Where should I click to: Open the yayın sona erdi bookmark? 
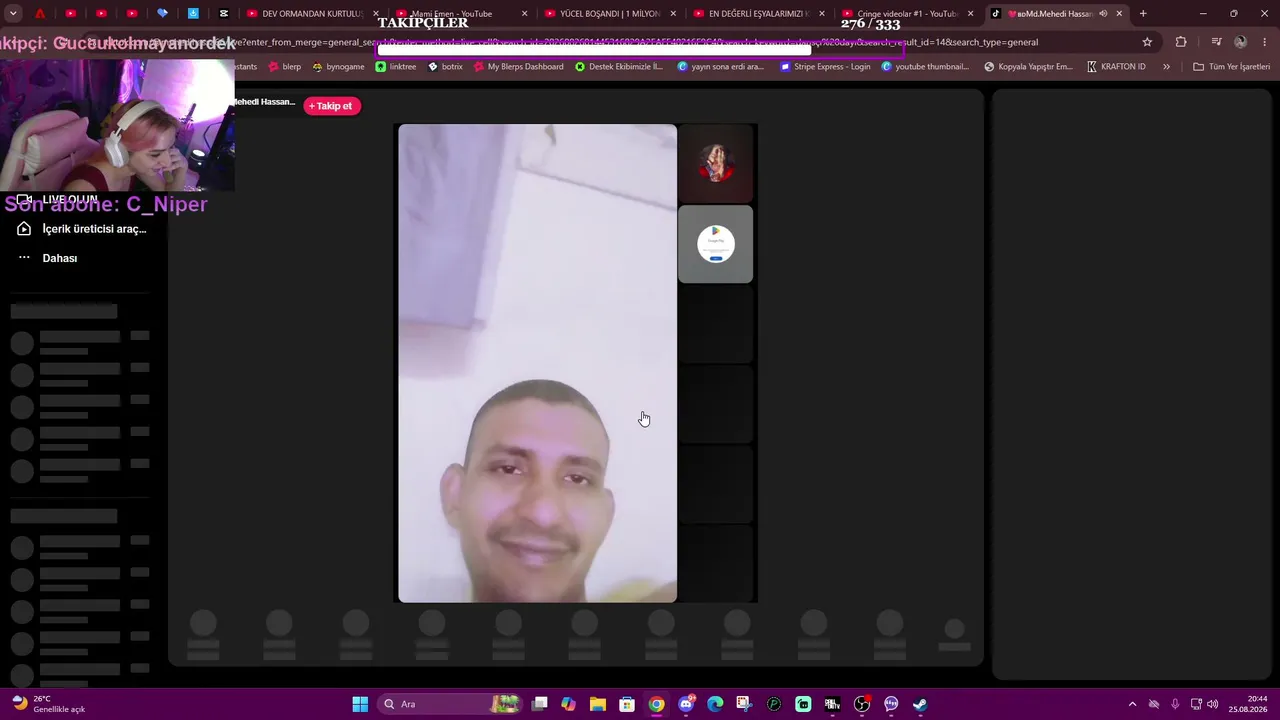(721, 67)
